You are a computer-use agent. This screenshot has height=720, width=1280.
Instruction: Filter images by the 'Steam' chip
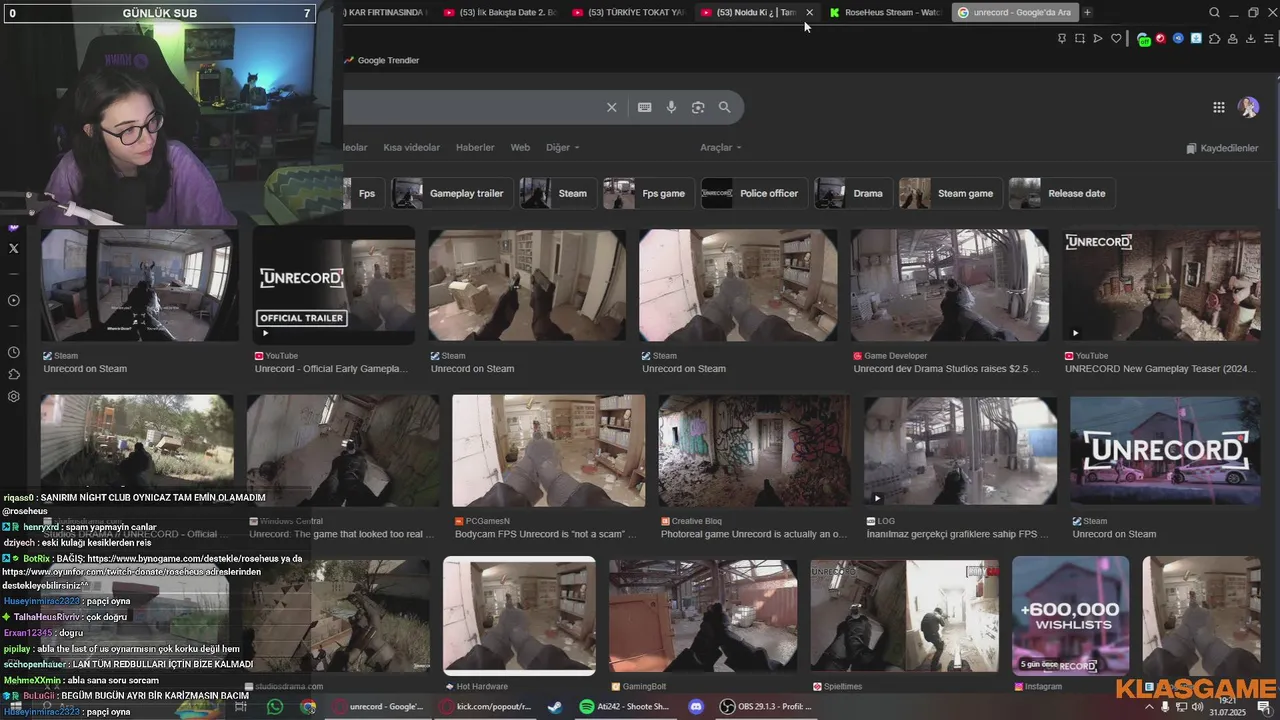(558, 193)
